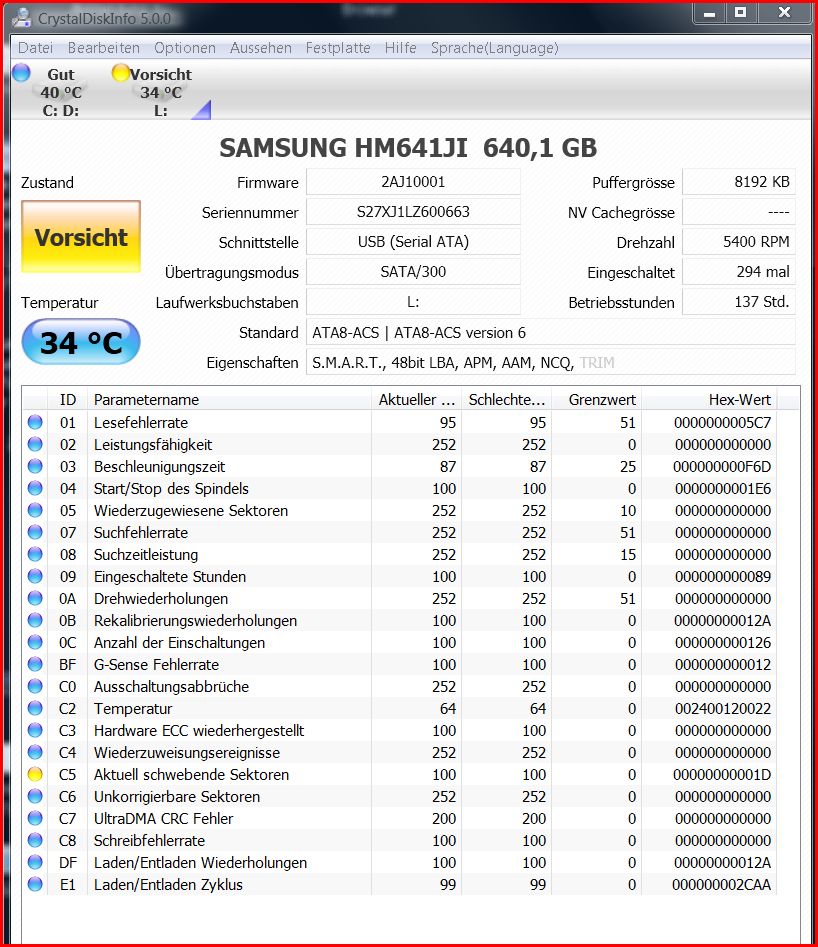818x947 pixels.
Task: Click the Drehzahl value 5400 RPM
Action: (739, 242)
